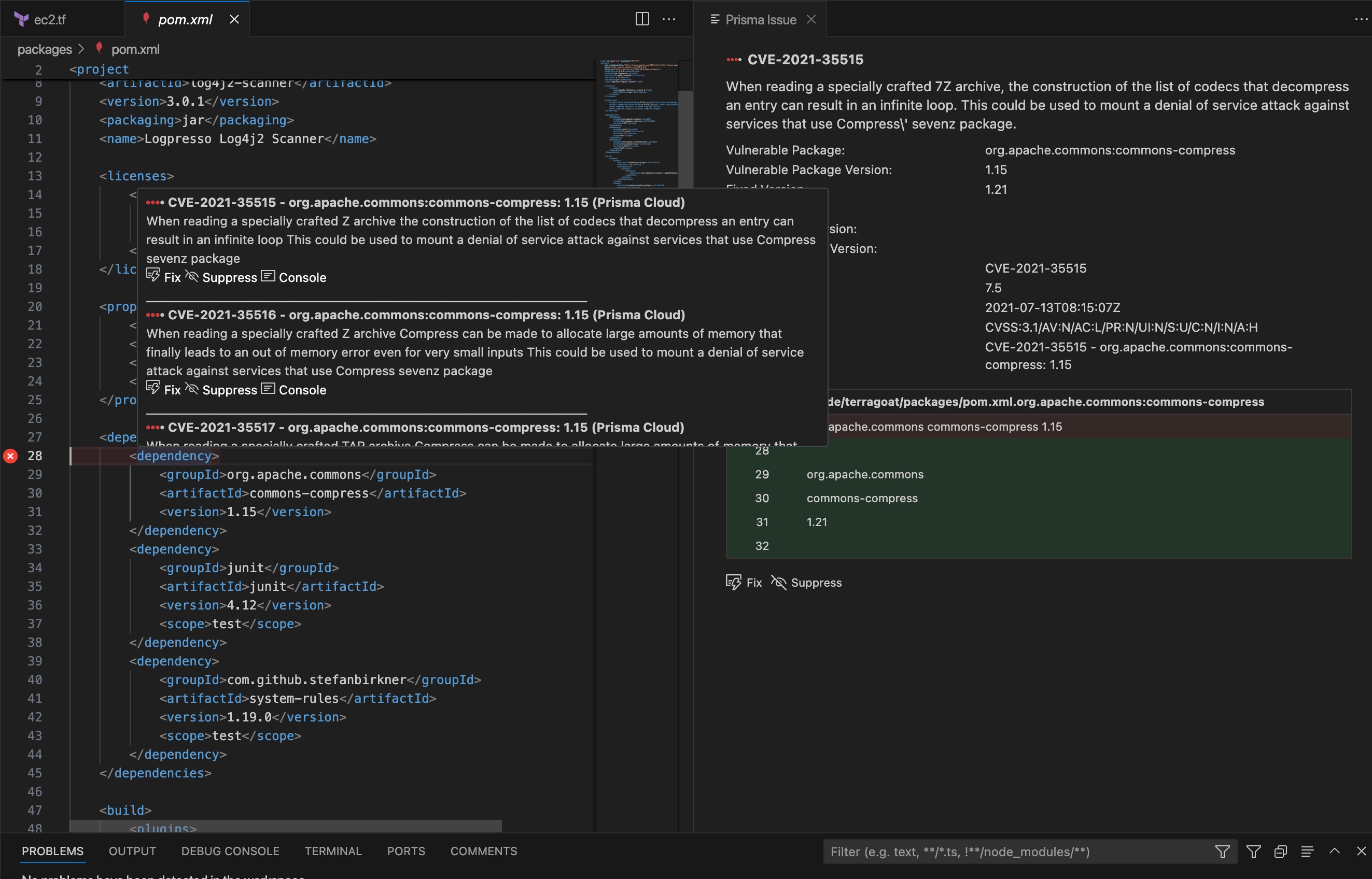This screenshot has width=1372, height=879.
Task: Expand the packages breadcrumb
Action: coord(44,49)
